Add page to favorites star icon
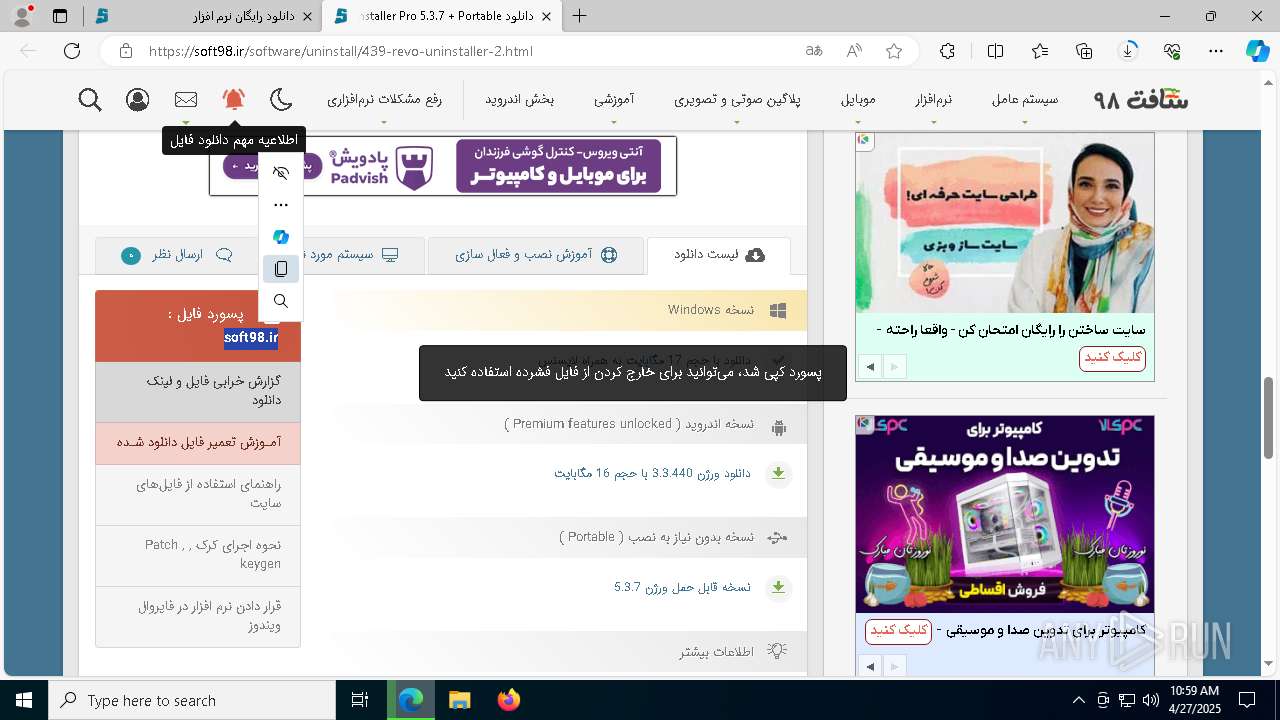1280x720 pixels. [x=894, y=51]
